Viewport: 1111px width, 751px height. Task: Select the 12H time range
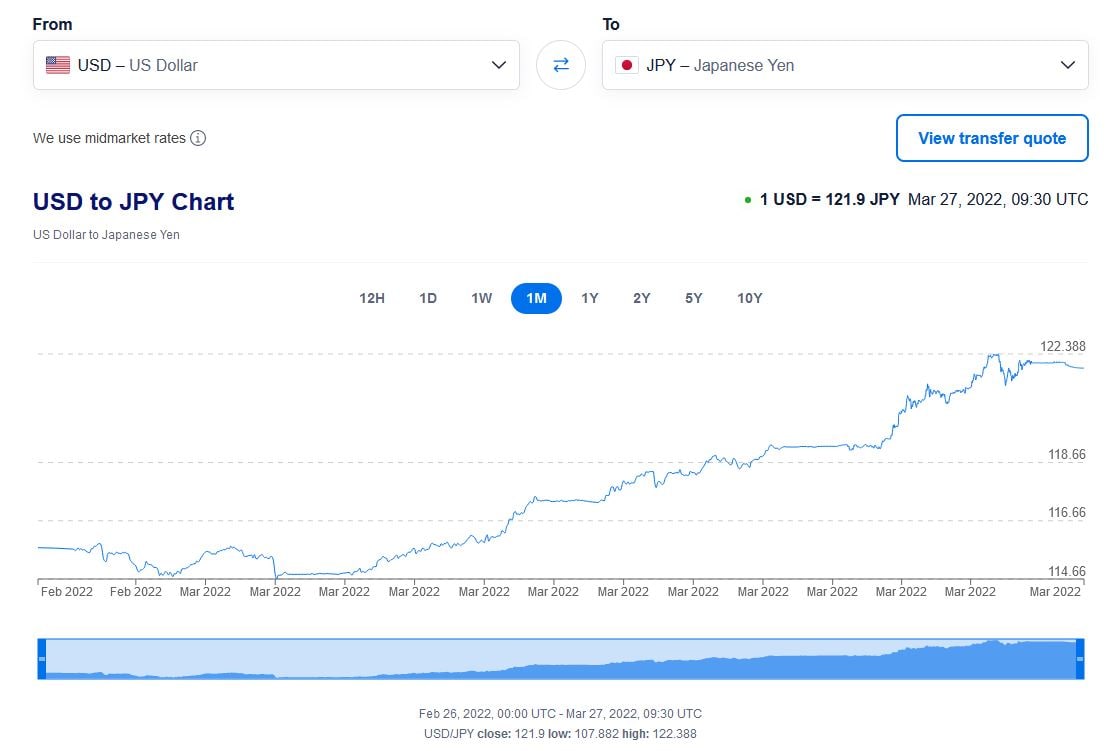(372, 298)
